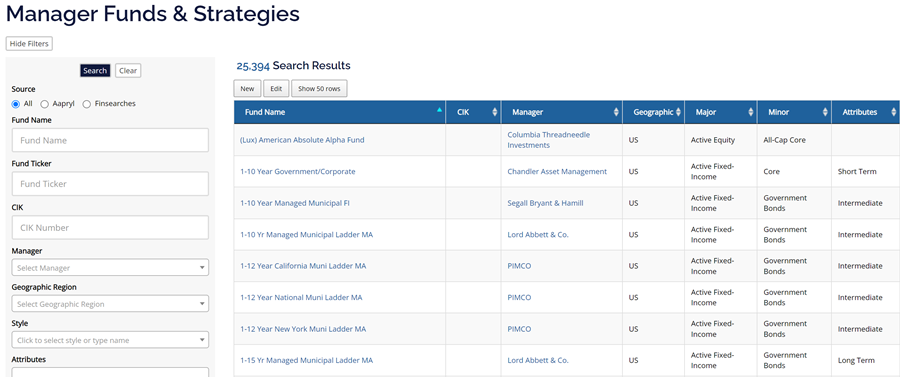The image size is (900, 377).
Task: Open 1-10 Year Government/Corporate fund link
Action: pos(297,172)
